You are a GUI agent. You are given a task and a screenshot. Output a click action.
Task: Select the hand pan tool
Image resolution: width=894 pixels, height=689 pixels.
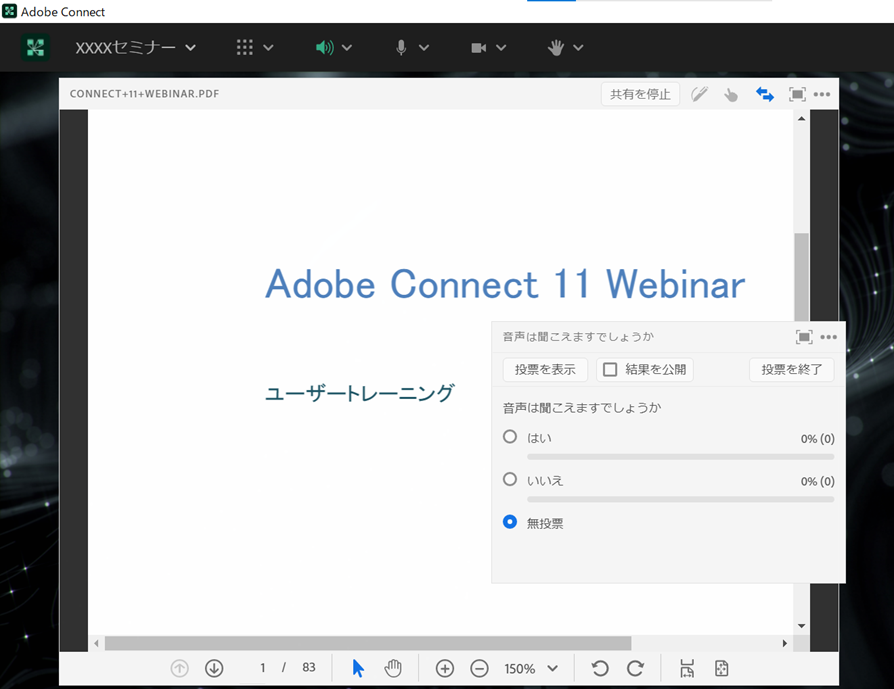[x=393, y=668]
